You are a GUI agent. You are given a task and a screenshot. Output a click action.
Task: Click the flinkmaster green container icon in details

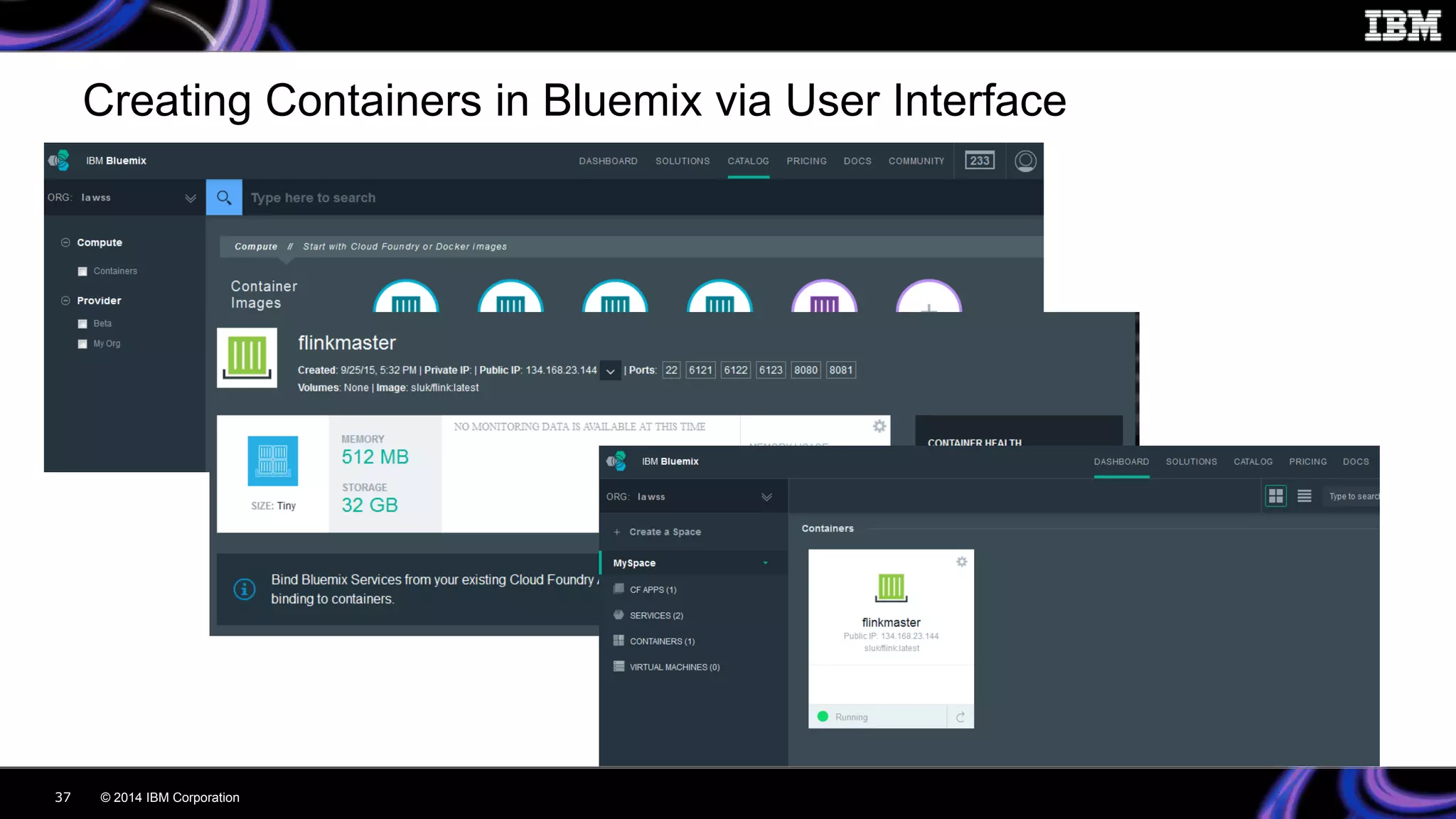[247, 358]
